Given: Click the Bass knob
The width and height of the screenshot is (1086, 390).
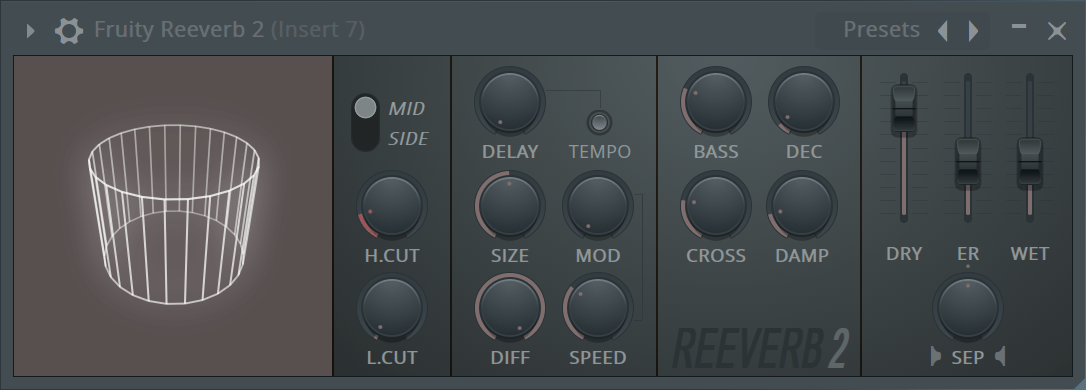Looking at the screenshot, I should (715, 102).
